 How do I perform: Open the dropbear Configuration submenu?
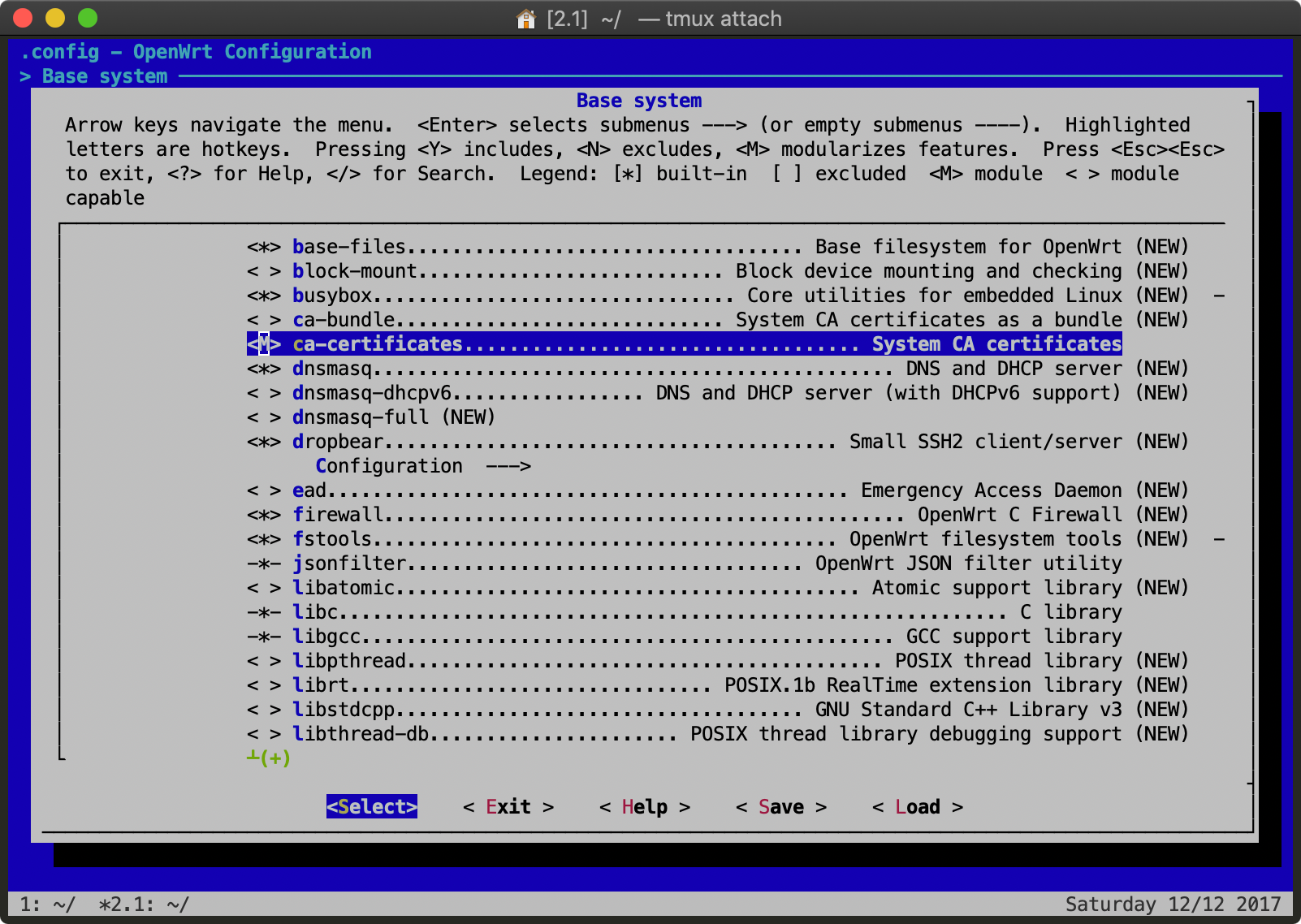pyautogui.click(x=423, y=466)
